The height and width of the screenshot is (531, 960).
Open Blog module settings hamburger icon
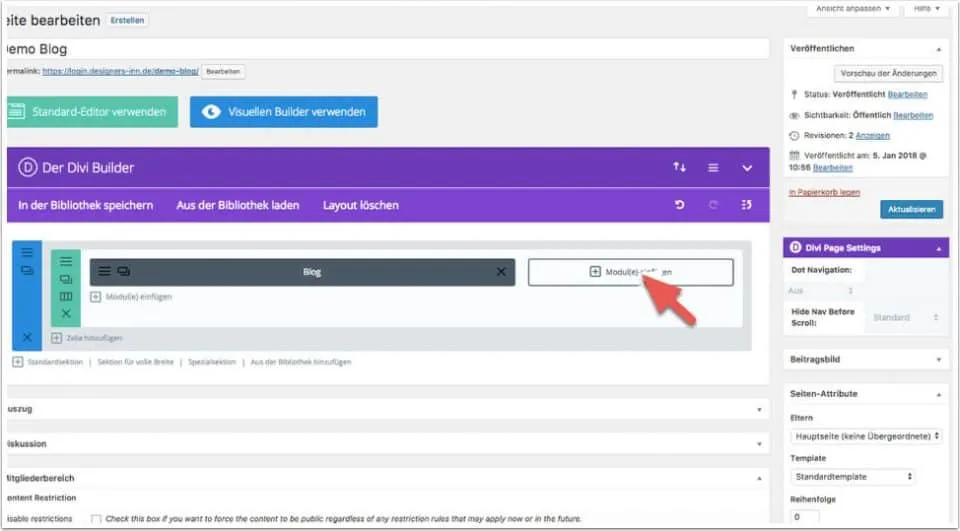coord(104,272)
